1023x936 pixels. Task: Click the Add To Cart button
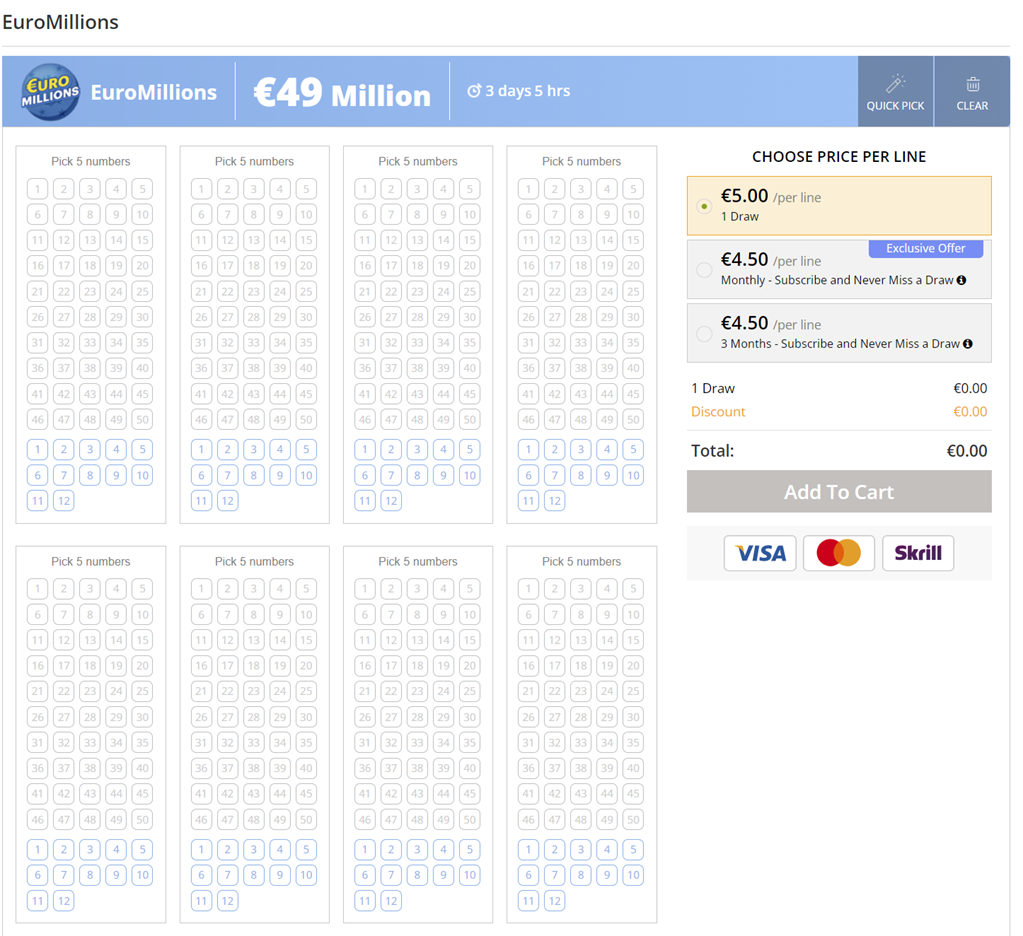pos(839,492)
